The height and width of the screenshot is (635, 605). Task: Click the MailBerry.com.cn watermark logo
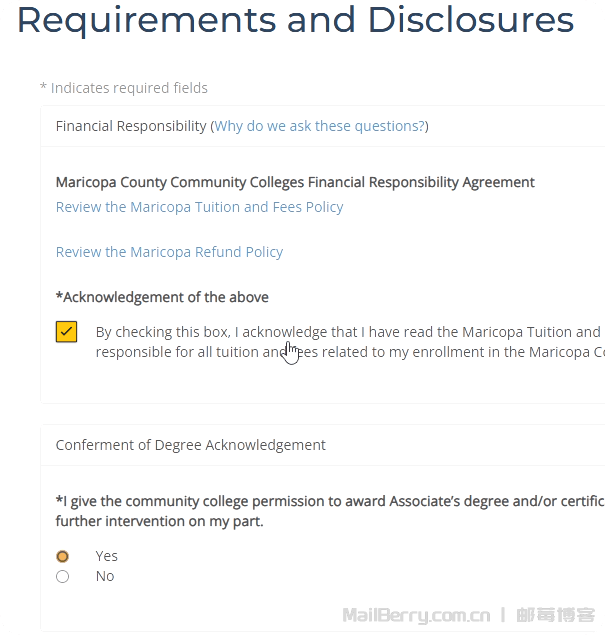click(416, 615)
